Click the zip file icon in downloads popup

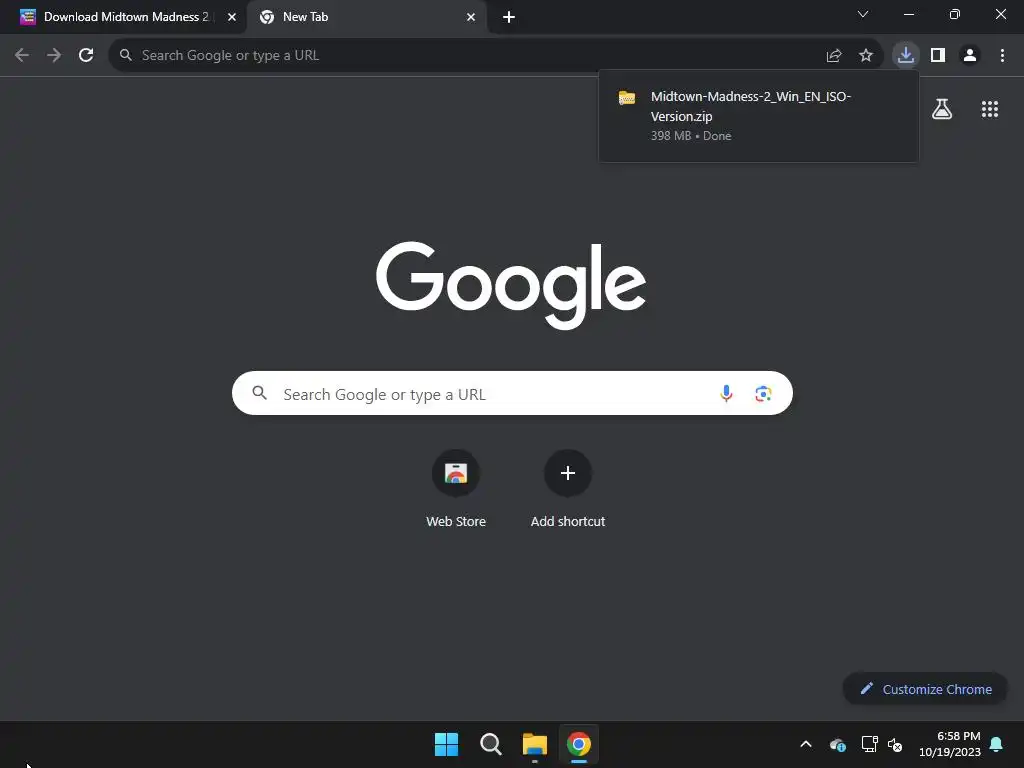click(x=627, y=98)
